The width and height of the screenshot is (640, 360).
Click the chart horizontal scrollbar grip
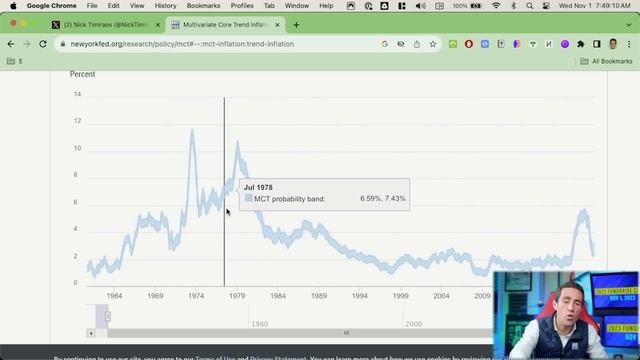coord(346,333)
